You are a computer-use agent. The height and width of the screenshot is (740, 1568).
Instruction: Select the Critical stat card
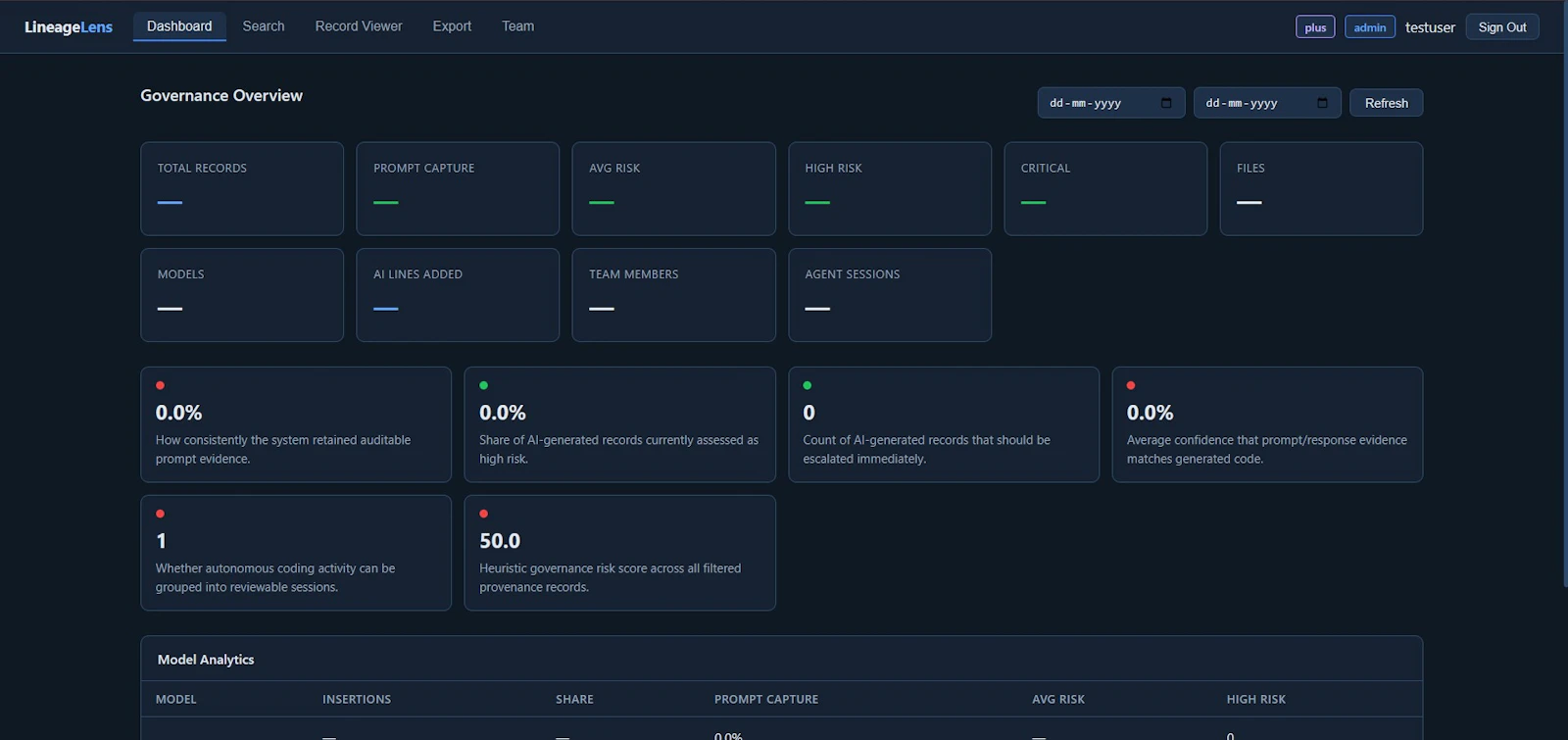click(x=1105, y=188)
